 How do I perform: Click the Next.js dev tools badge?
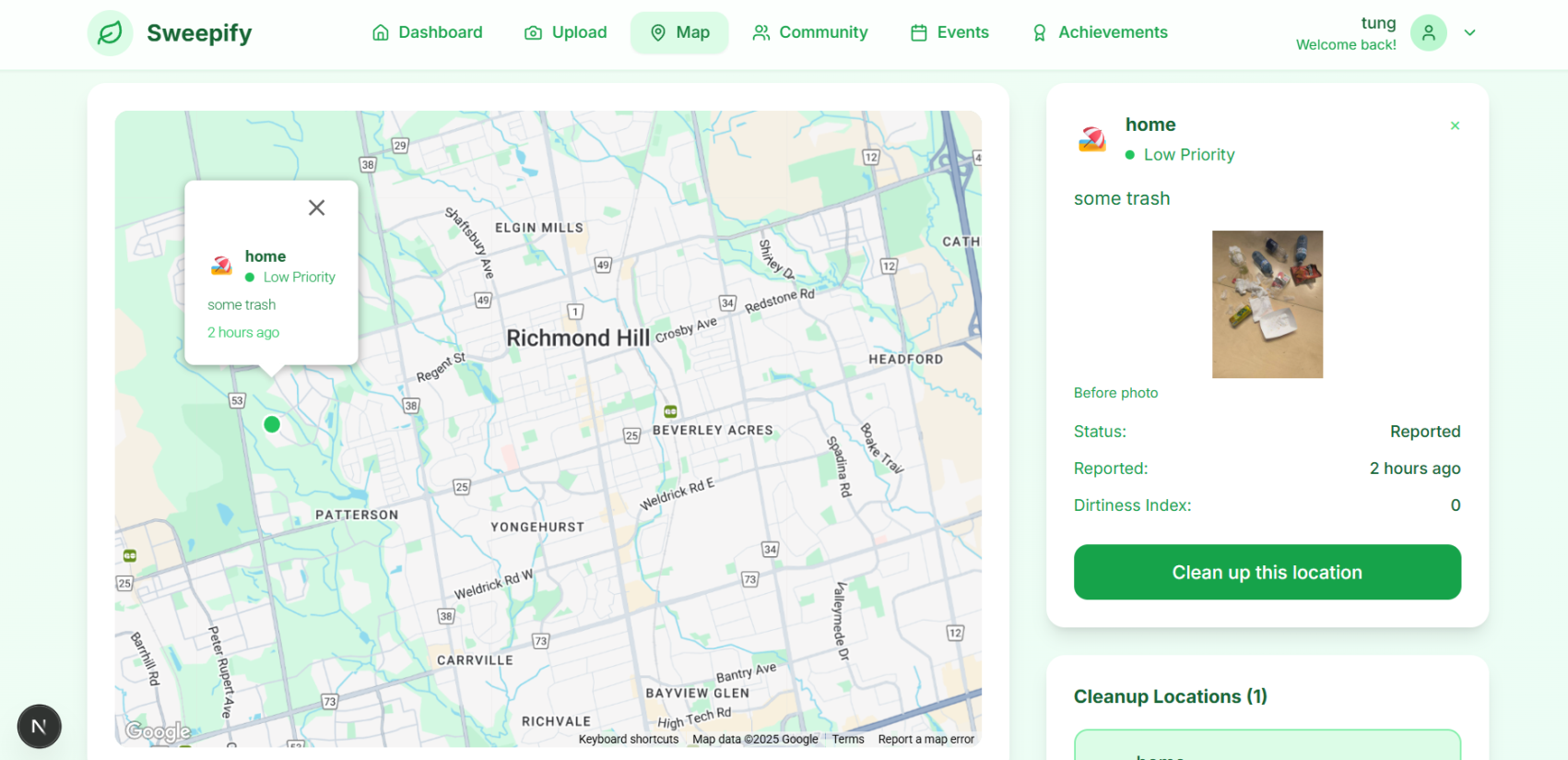pos(39,727)
